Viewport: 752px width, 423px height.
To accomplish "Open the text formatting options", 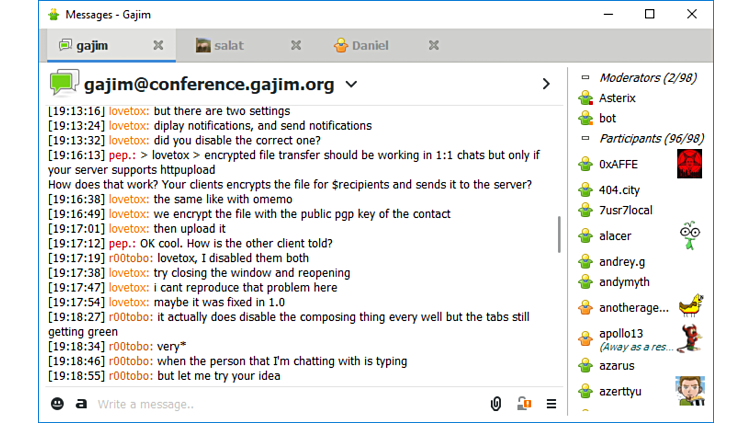I will coord(81,403).
